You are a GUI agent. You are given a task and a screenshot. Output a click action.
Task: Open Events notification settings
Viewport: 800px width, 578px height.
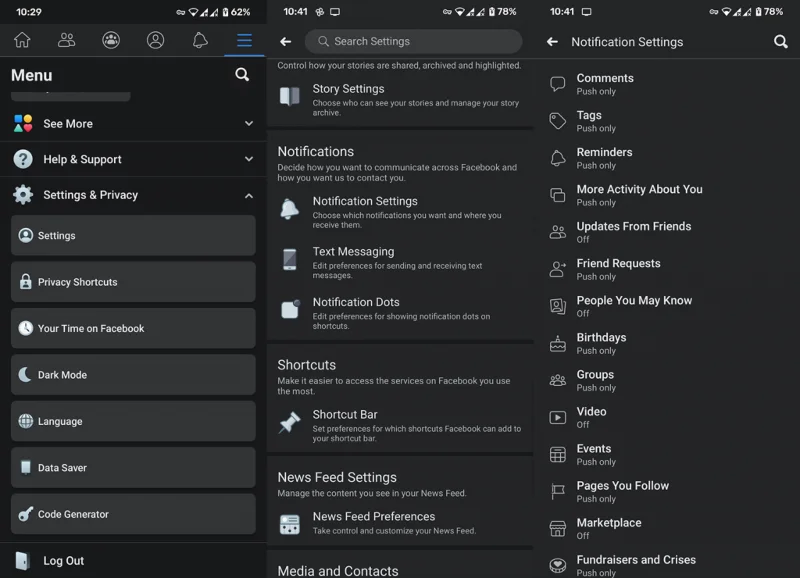tap(666, 454)
